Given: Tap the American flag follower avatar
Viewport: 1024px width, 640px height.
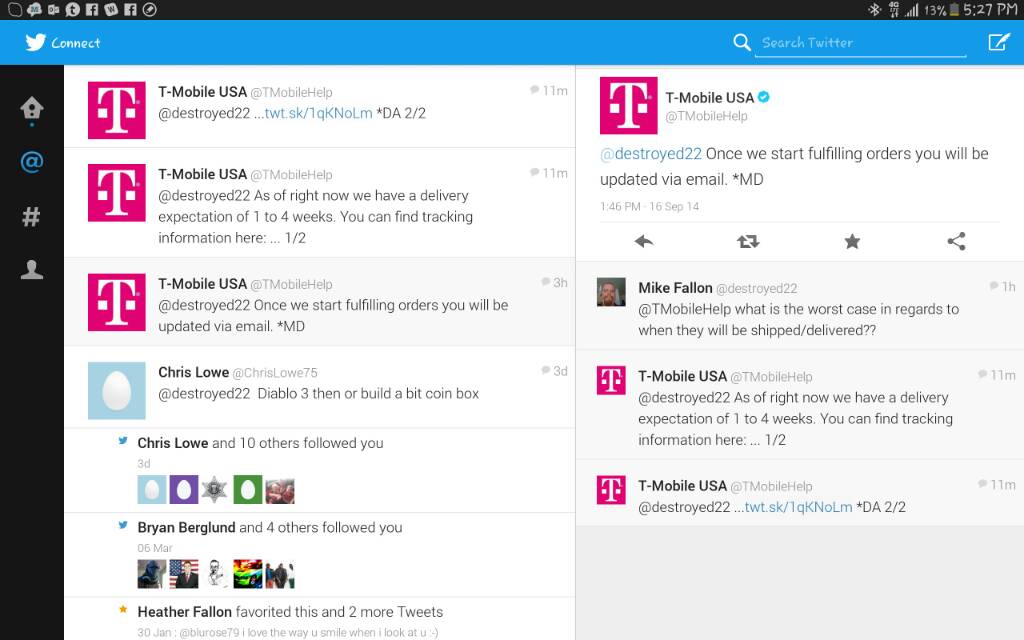Looking at the screenshot, I should click(x=184, y=574).
